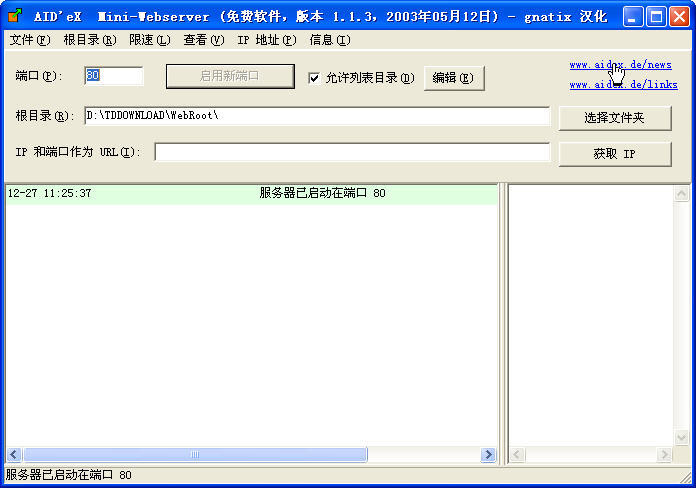
Task: Click up arrow of right panel scrollbar
Action: coord(681,193)
